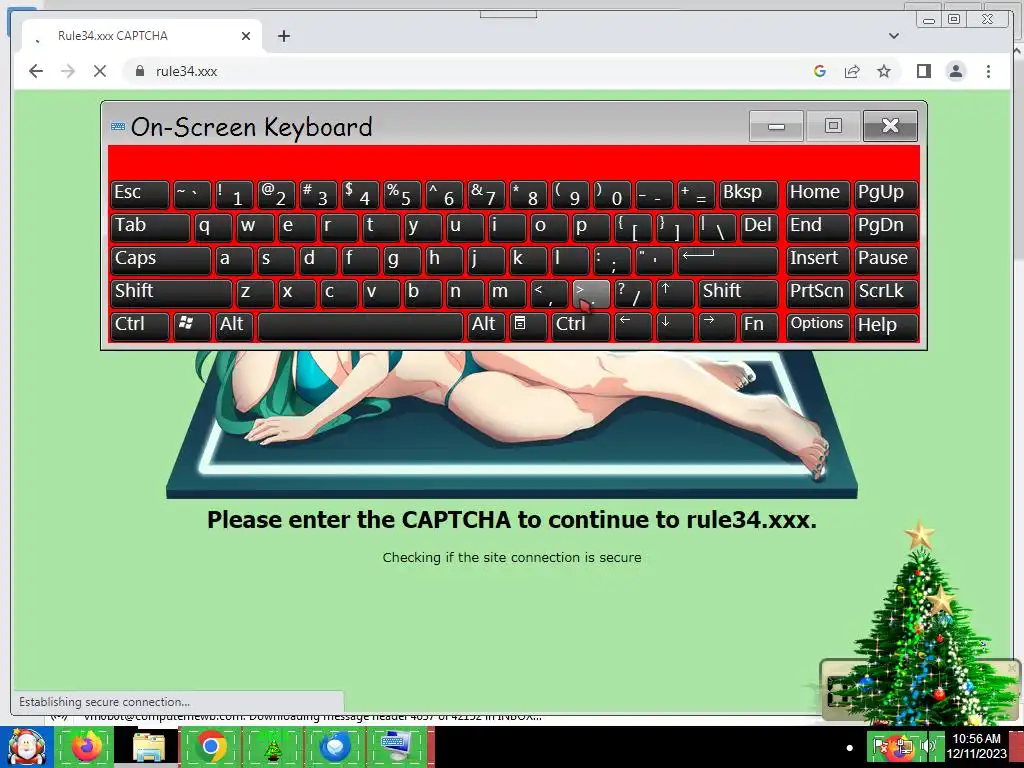Click the PrtScn key
The height and width of the screenshot is (768, 1024).
[817, 293]
